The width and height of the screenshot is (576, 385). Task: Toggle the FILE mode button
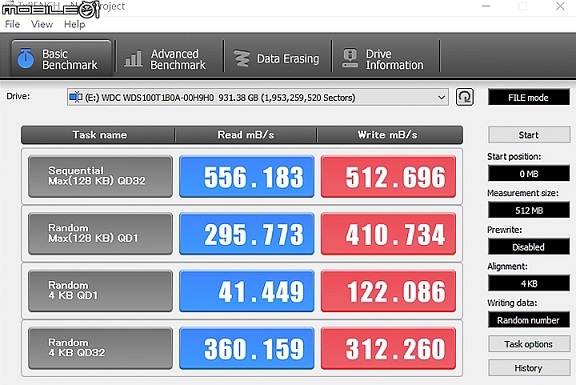coord(529,97)
